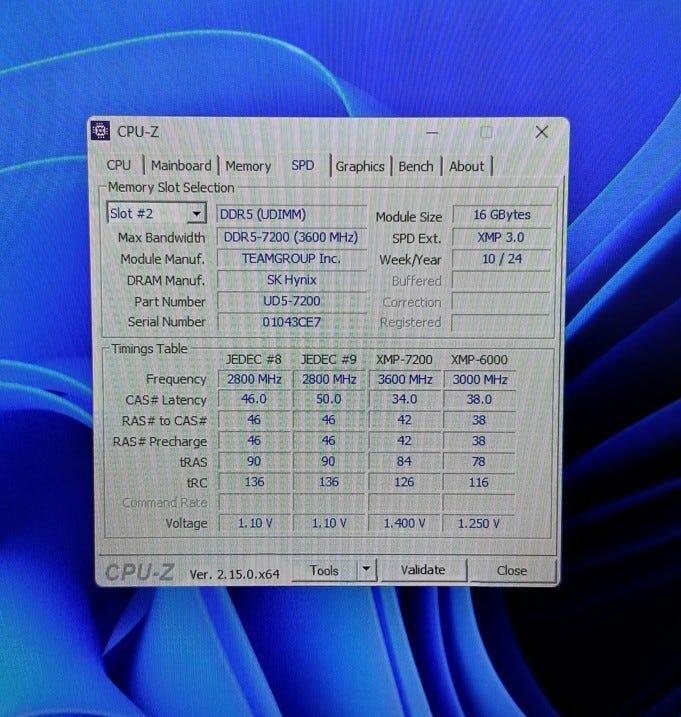This screenshot has height=717, width=681.
Task: Open the CPU tab
Action: click(x=119, y=166)
